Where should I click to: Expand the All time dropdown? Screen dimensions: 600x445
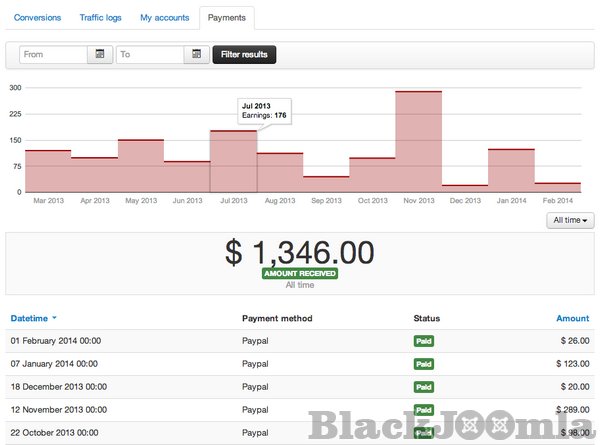pos(570,220)
